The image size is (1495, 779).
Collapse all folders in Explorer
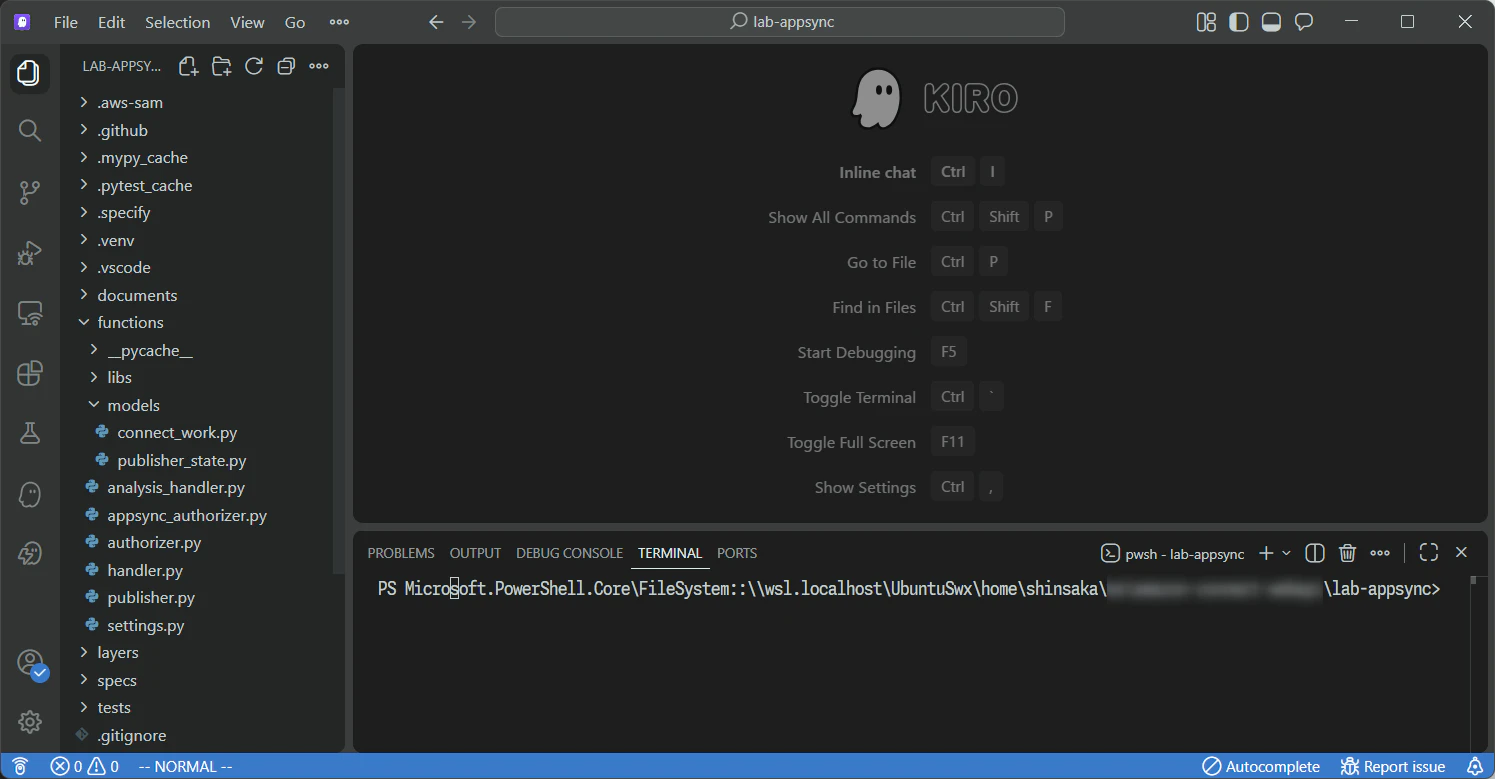point(286,66)
